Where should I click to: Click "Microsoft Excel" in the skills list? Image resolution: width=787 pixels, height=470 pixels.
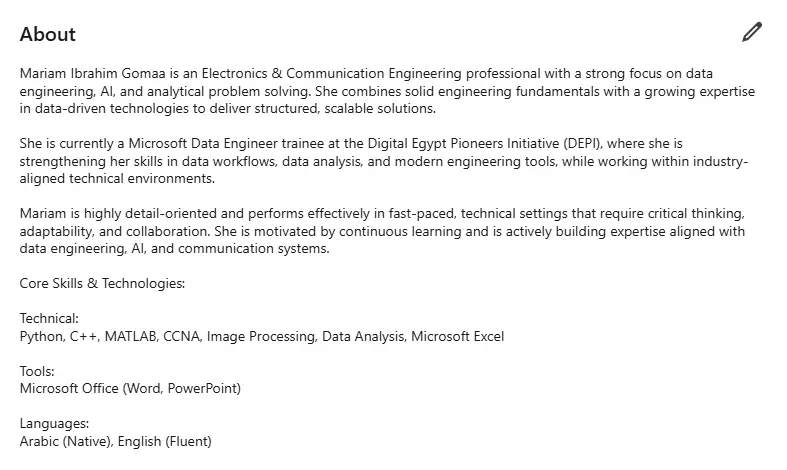pos(458,336)
